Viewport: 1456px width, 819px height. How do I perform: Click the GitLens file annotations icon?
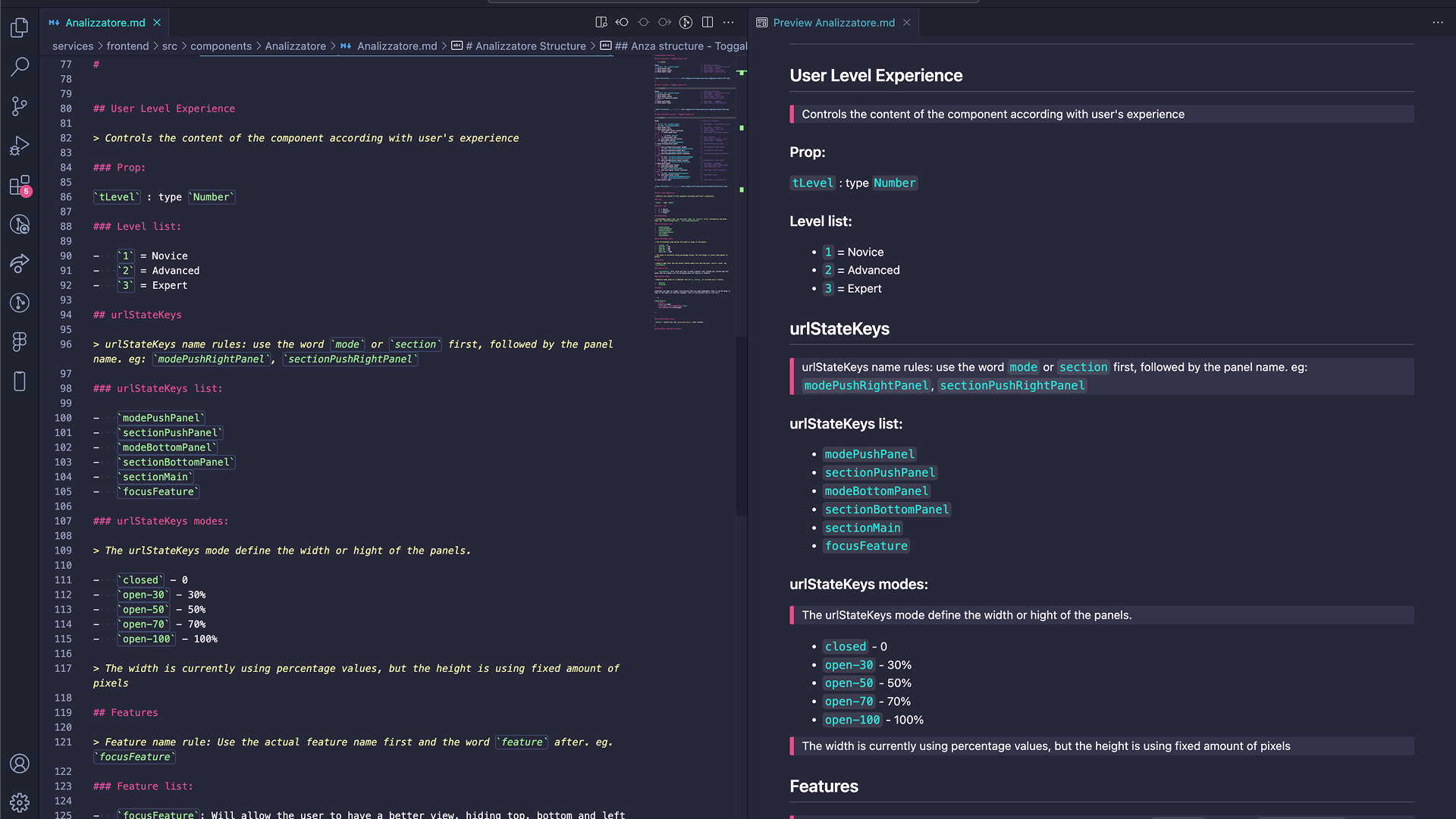point(686,23)
